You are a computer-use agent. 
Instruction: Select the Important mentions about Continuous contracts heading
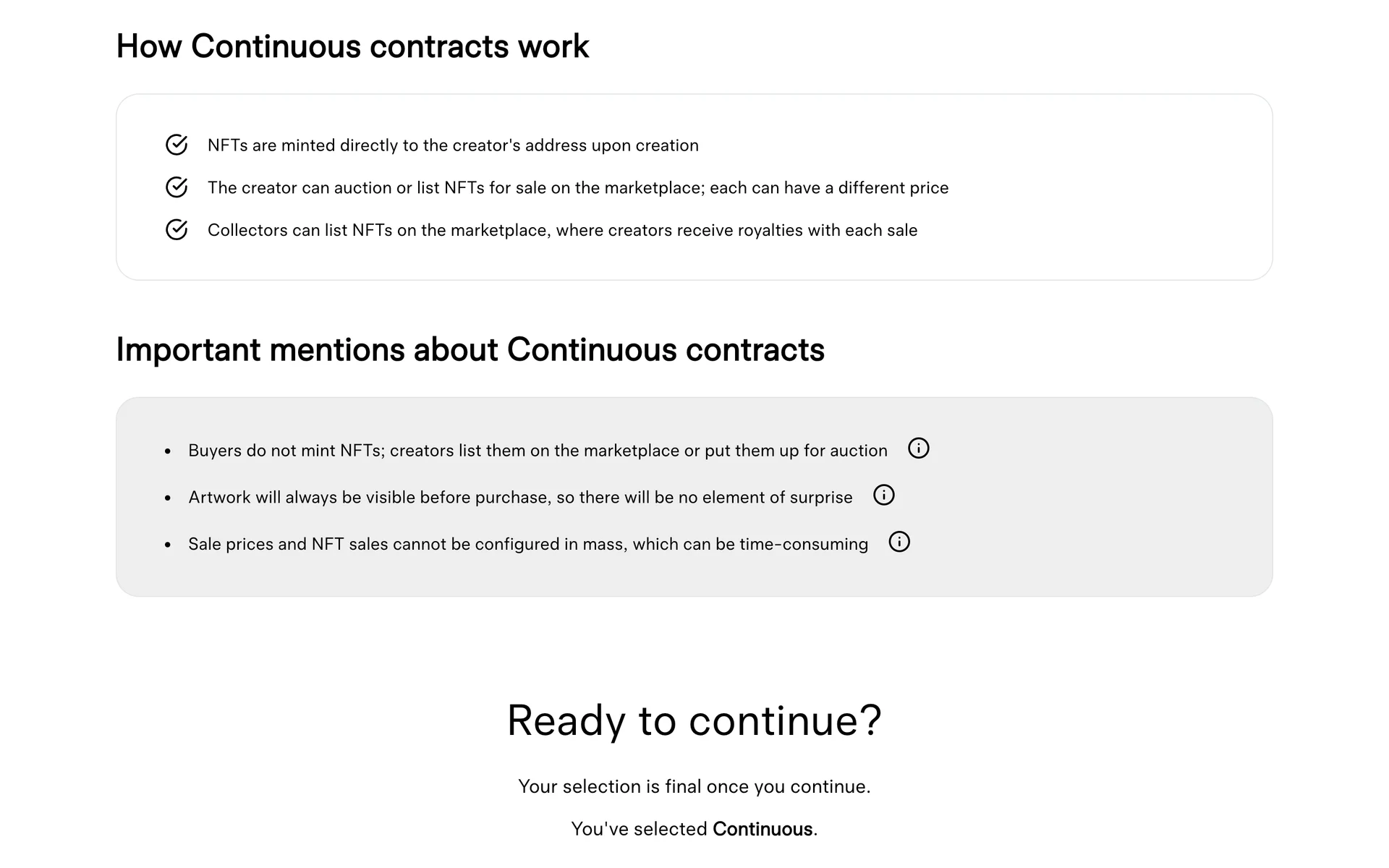coord(470,349)
